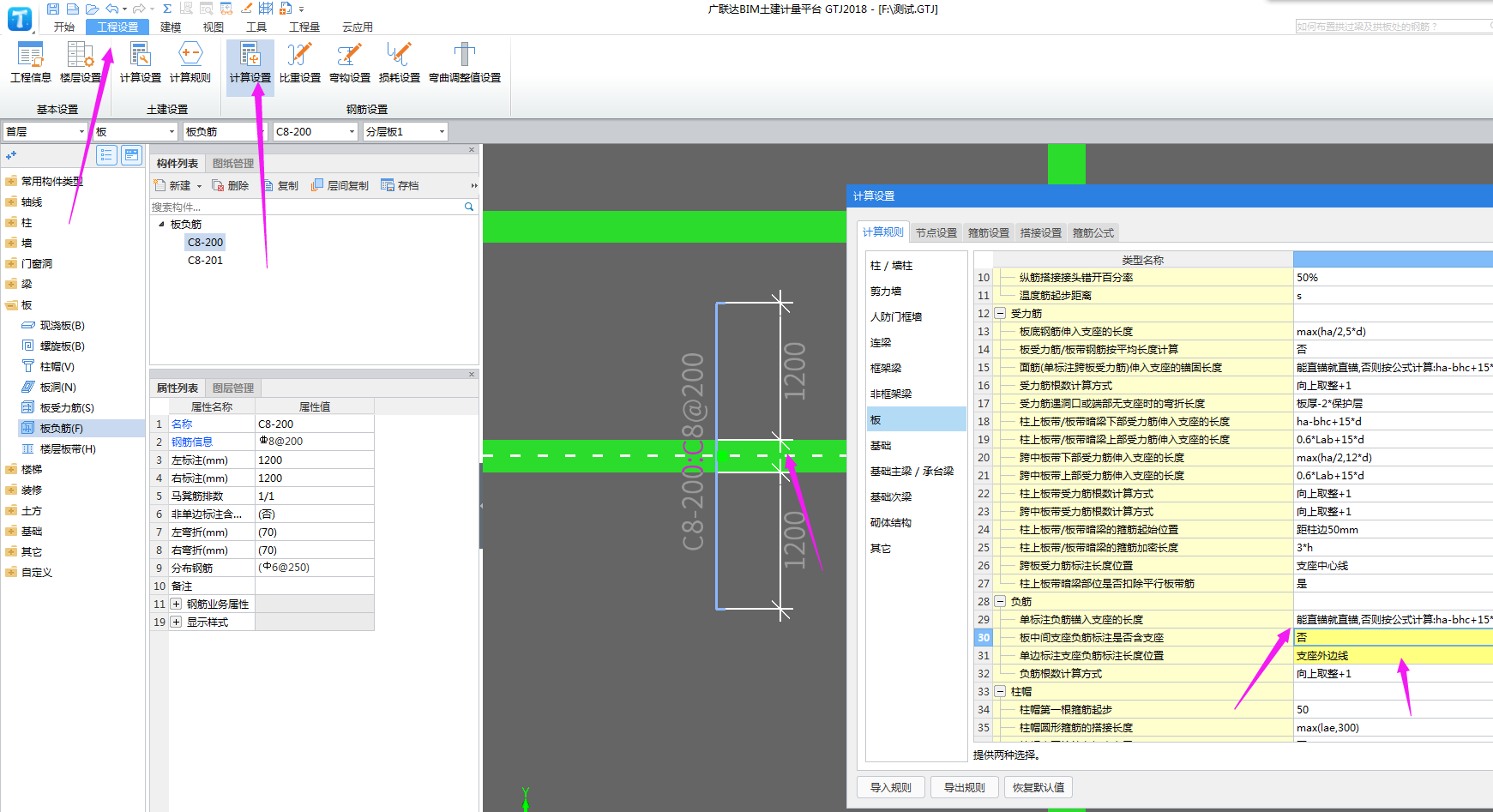Click the Undo arrow icon
Viewport: 1493px width, 812px height.
111,9
